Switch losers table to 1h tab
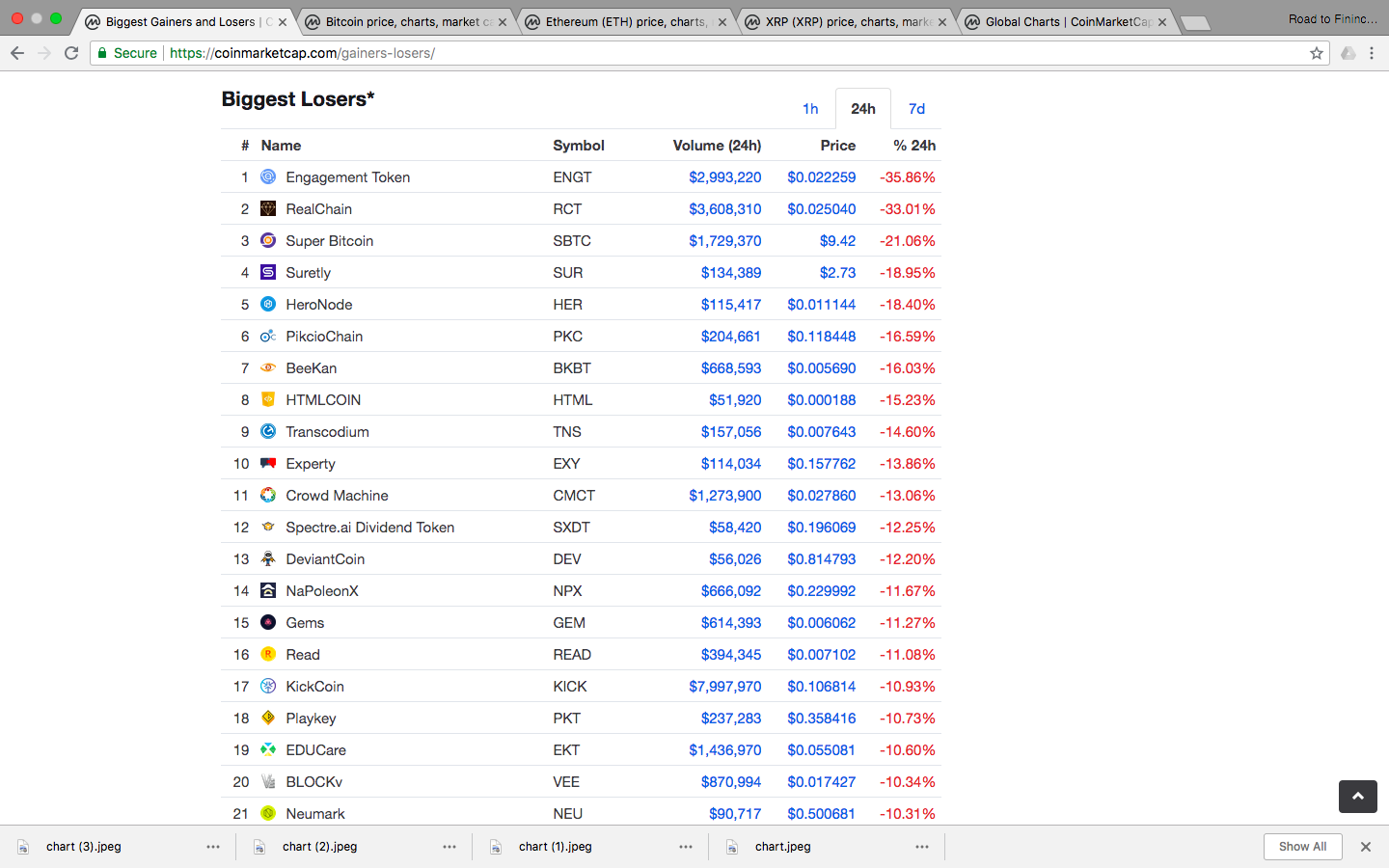This screenshot has width=1389, height=868. [810, 109]
